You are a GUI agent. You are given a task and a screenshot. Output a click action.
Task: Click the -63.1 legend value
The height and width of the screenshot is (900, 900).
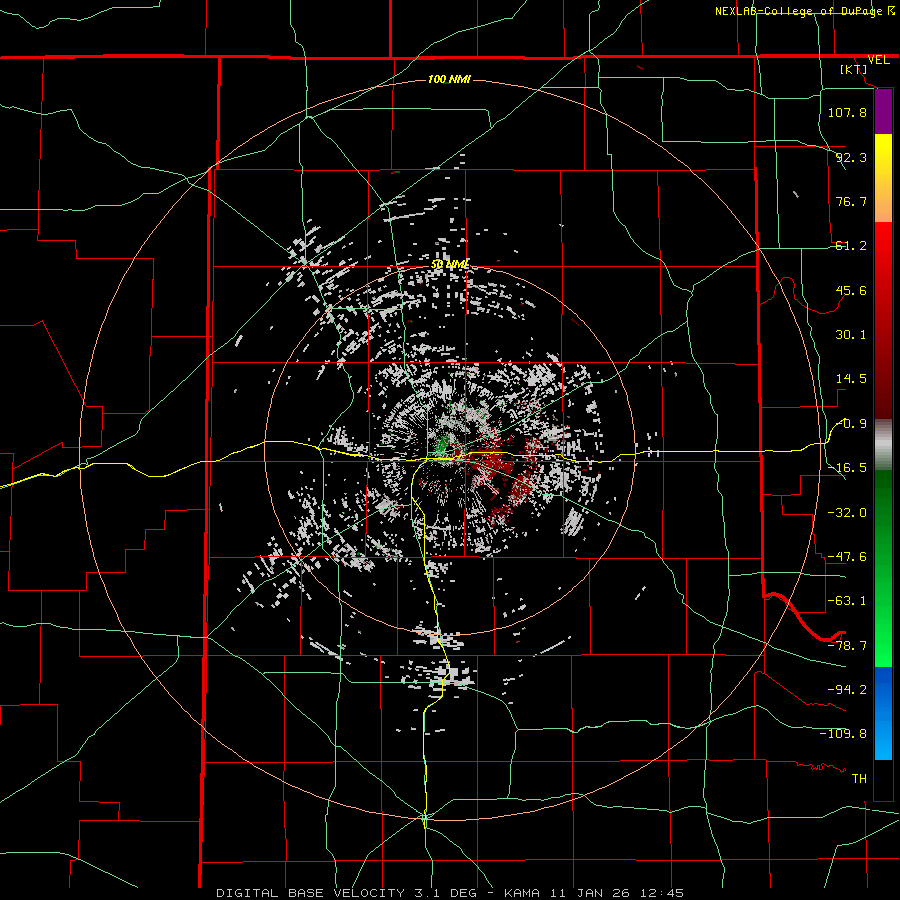tap(847, 601)
